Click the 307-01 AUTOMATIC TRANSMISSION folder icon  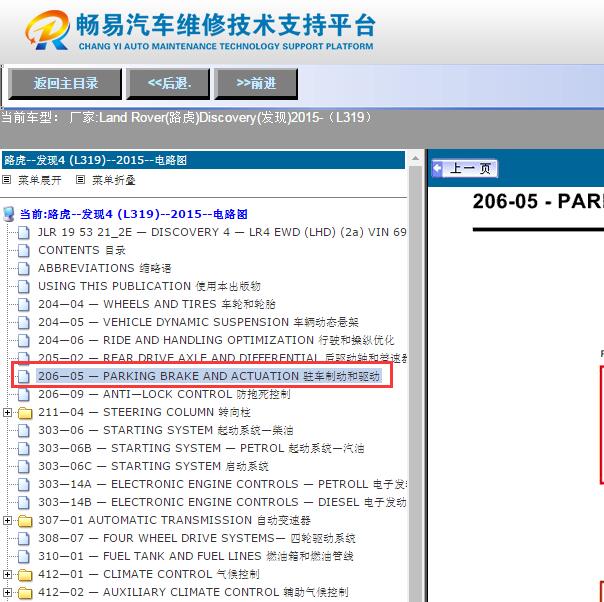pyautogui.click(x=25, y=521)
